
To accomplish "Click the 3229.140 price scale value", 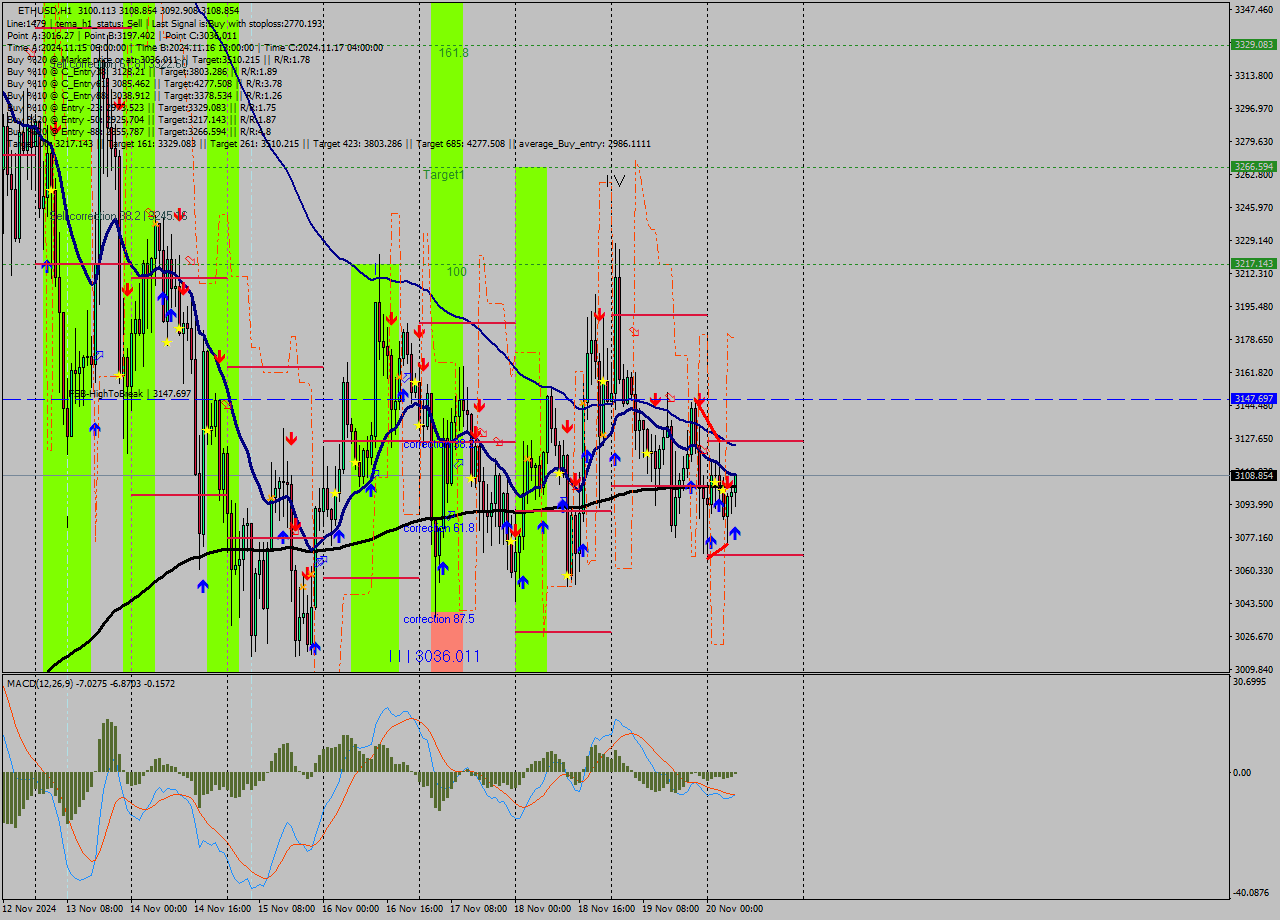I will (1254, 240).
